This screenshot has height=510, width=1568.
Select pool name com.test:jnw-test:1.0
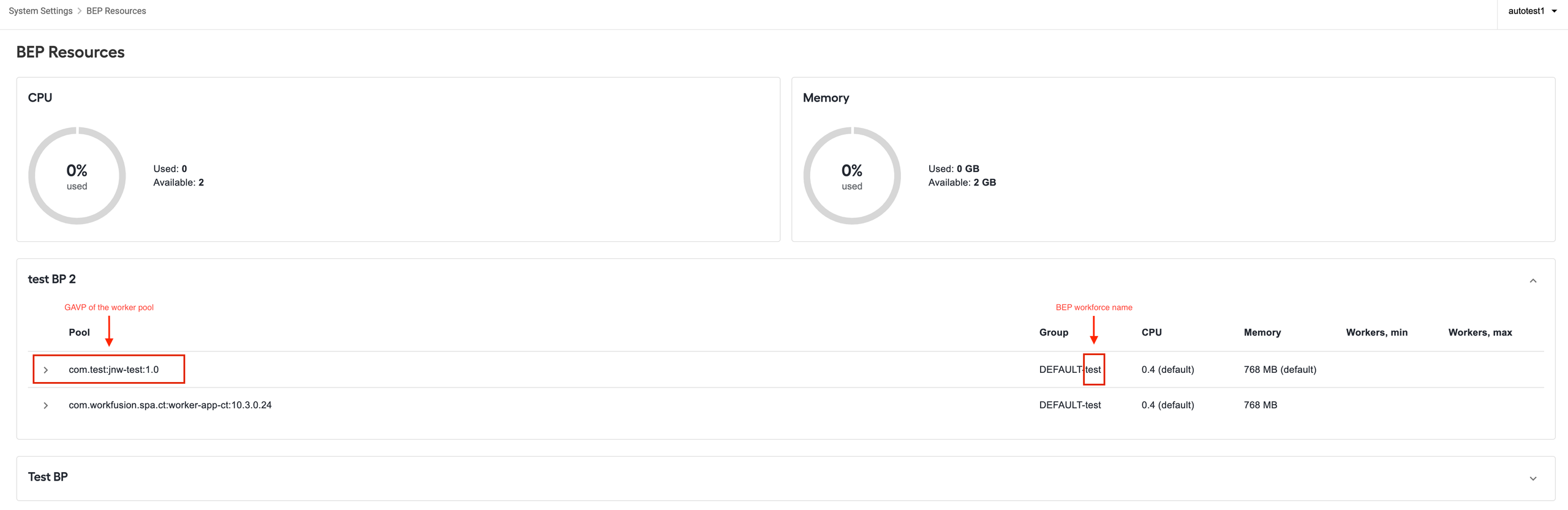pos(113,370)
